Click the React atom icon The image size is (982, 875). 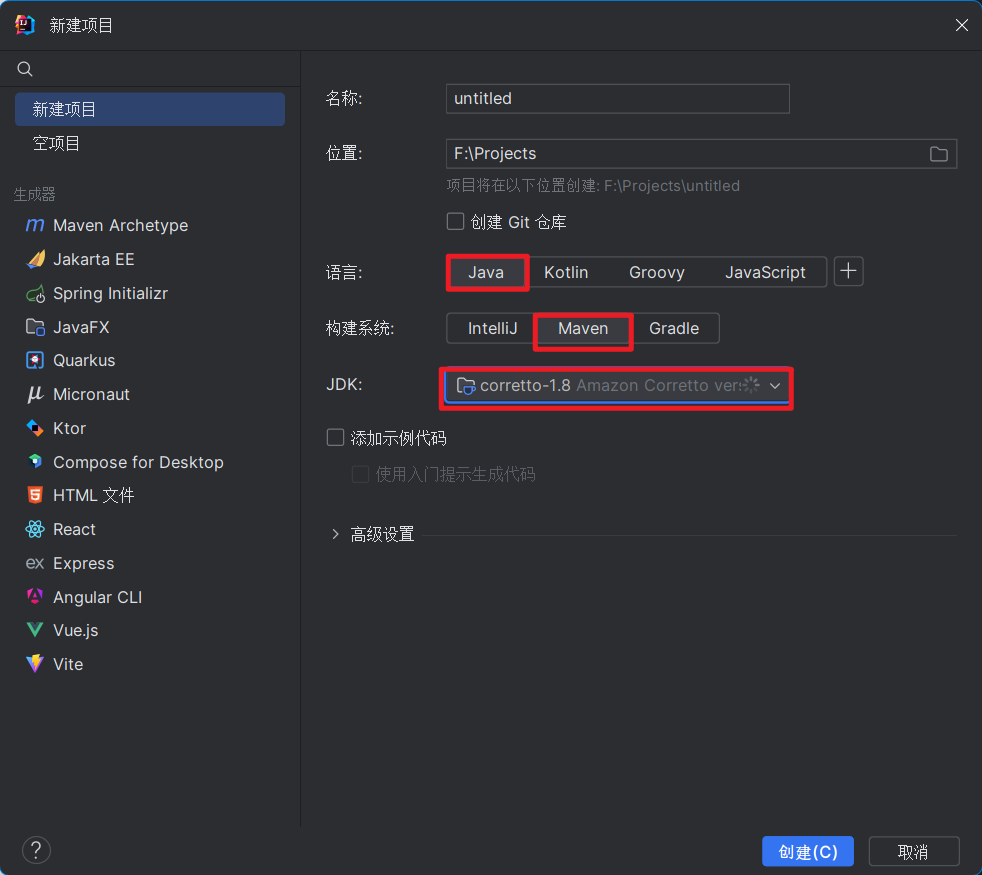click(x=35, y=529)
